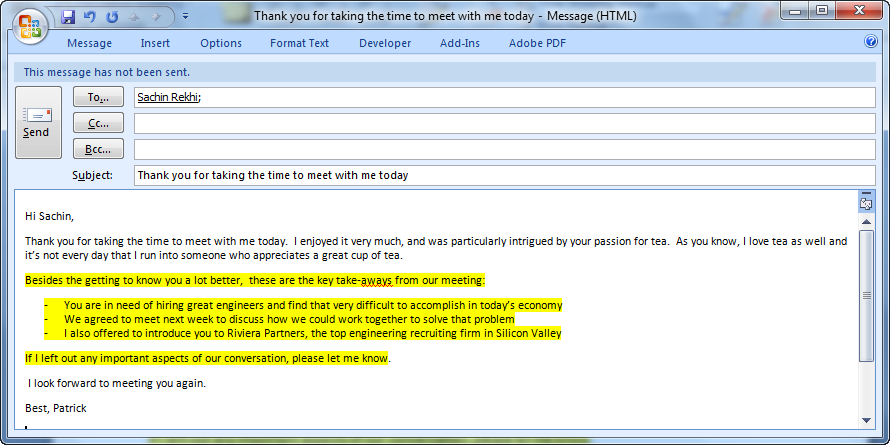Click the Previous Item up arrow
This screenshot has height=445, width=890.
coord(134,17)
